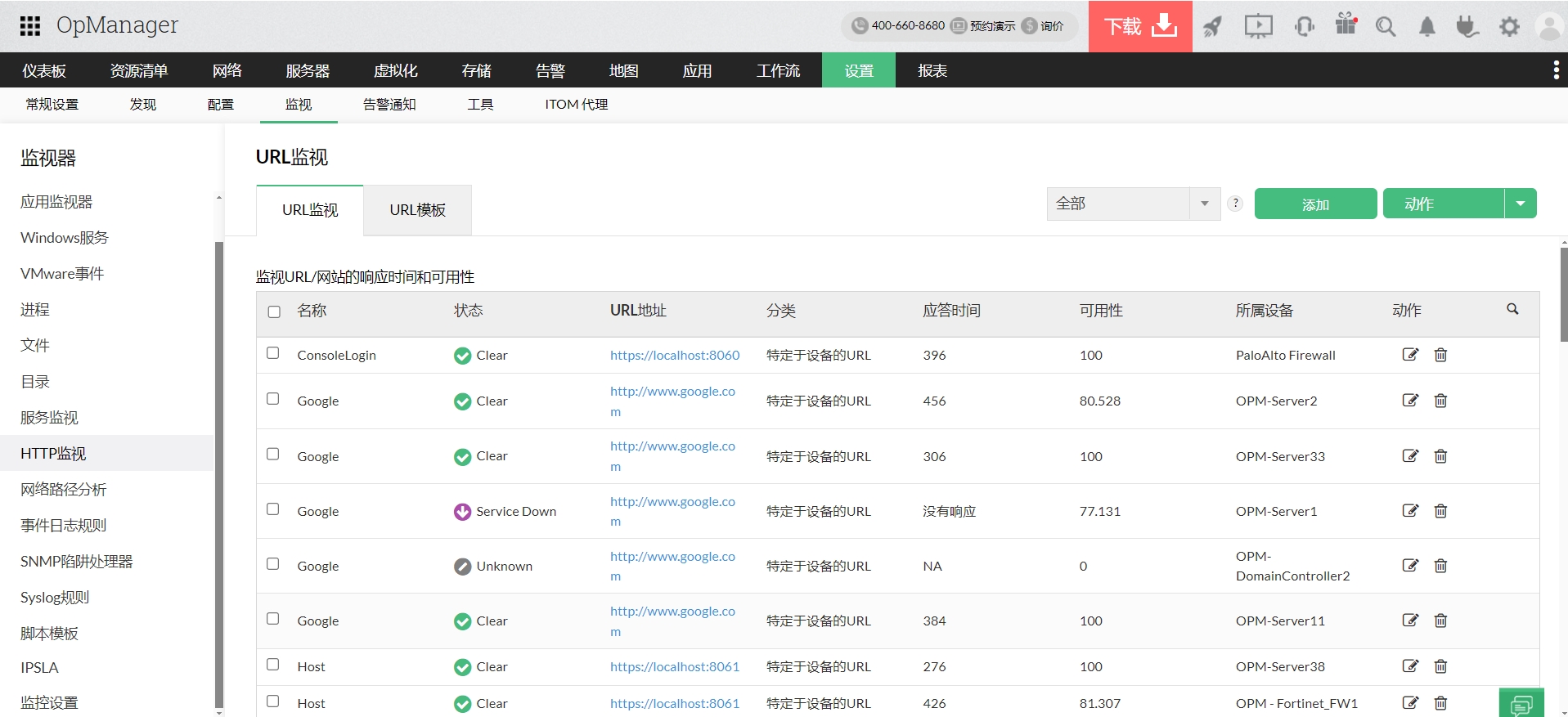Tick the select-all checkbox in table header

coord(274,311)
